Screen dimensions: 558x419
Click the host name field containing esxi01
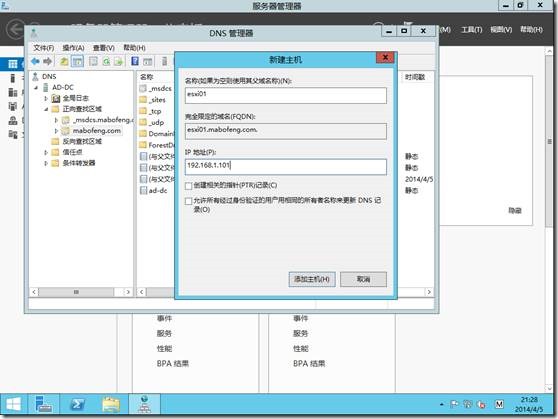pos(286,95)
